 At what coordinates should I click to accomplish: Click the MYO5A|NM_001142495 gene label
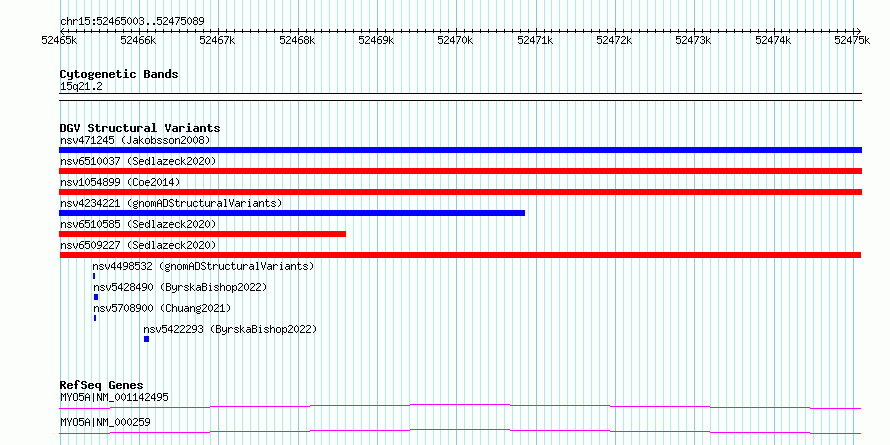[114, 397]
